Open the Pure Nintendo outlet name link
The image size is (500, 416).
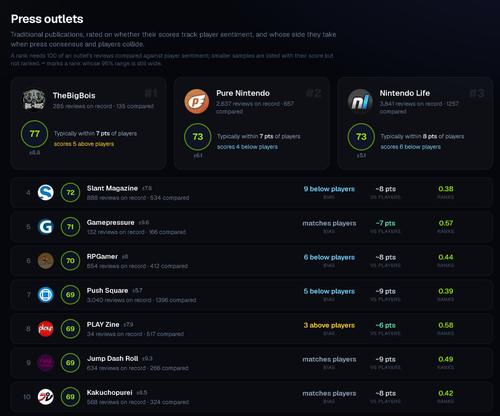[x=243, y=93]
